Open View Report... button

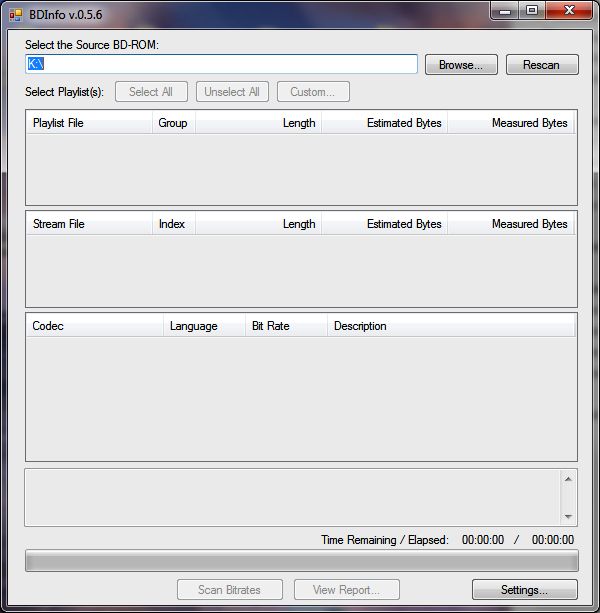click(x=347, y=590)
